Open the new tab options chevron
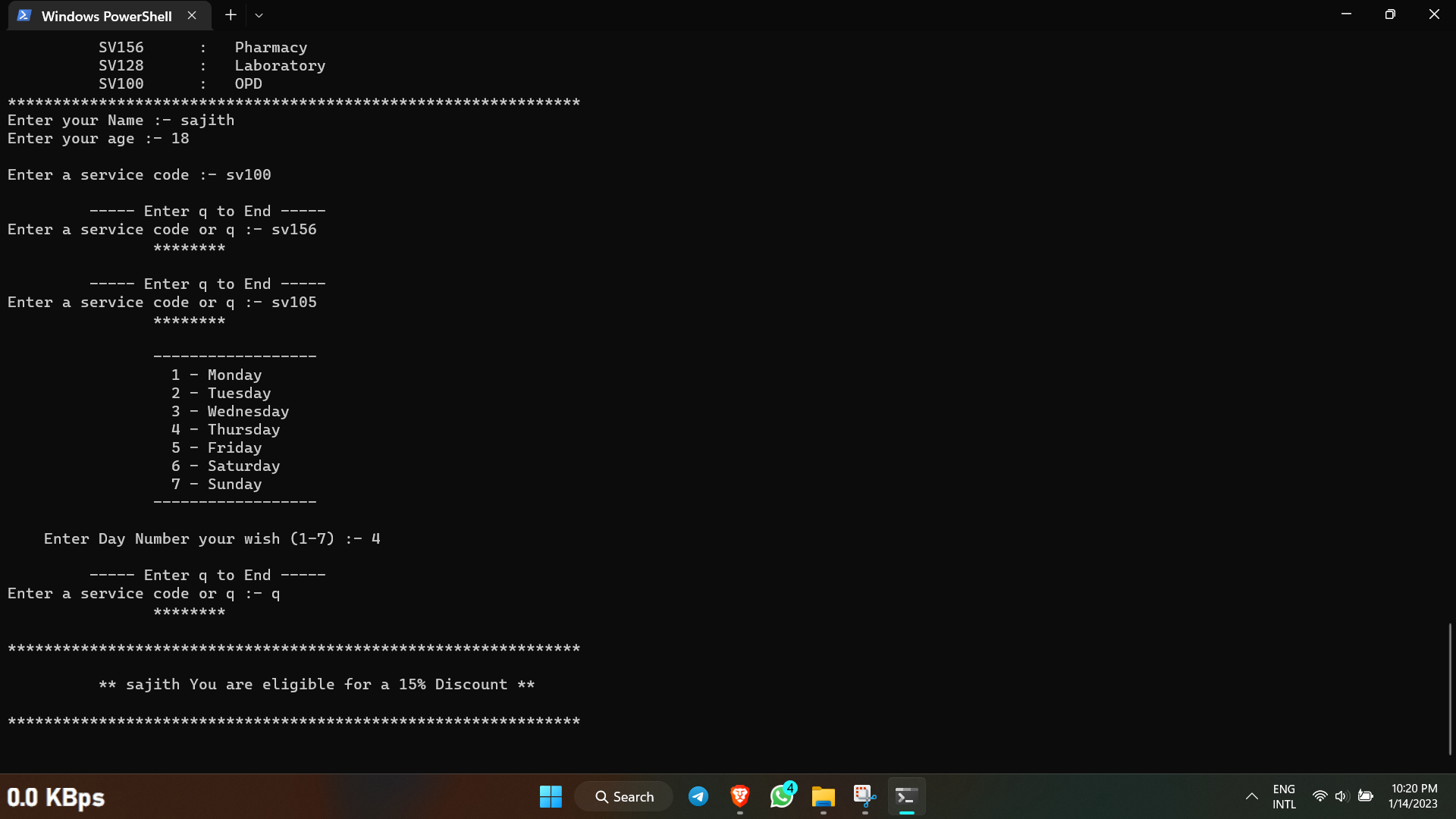This screenshot has width=1456, height=819. (x=259, y=15)
